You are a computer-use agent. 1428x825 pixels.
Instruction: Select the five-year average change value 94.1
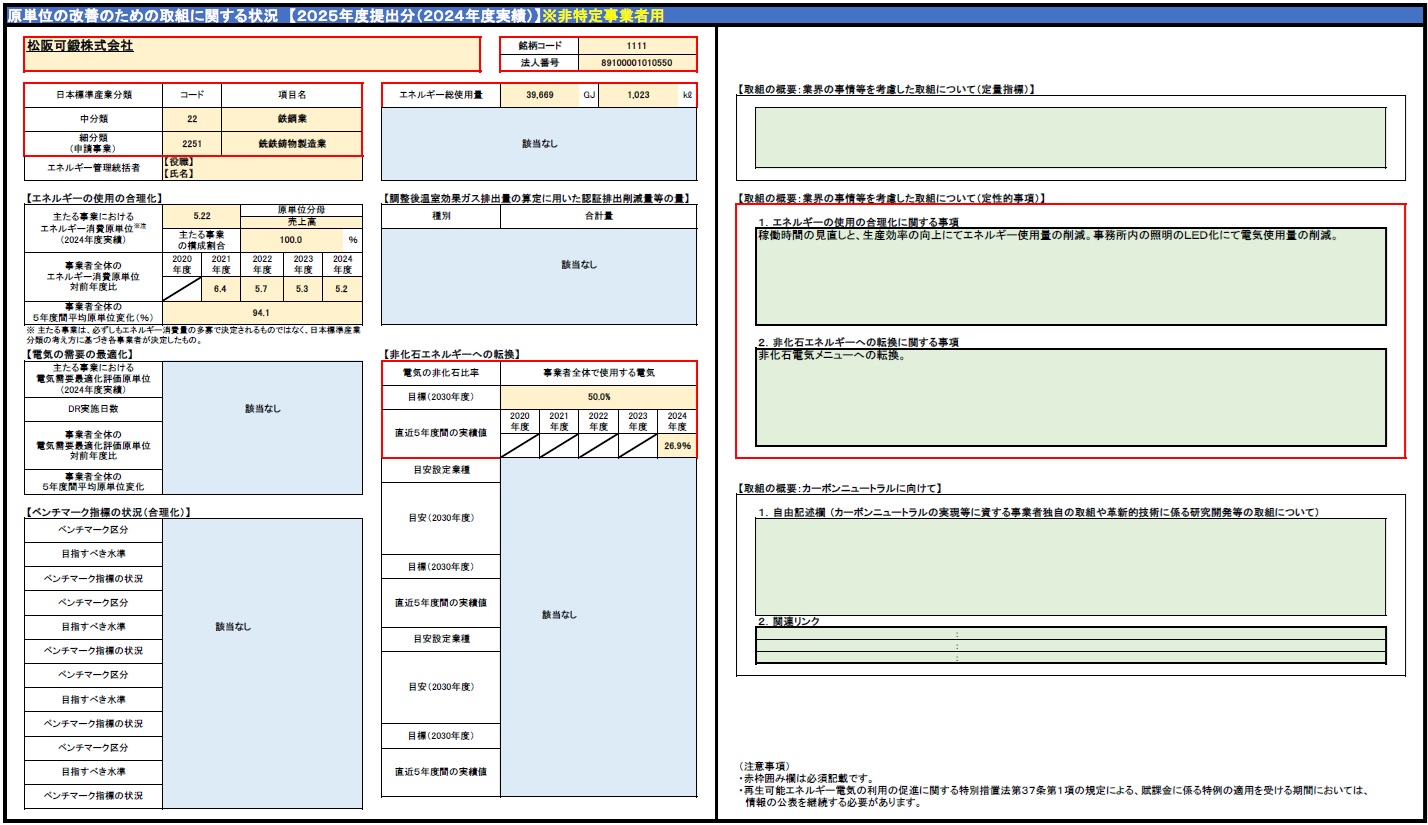click(x=261, y=311)
